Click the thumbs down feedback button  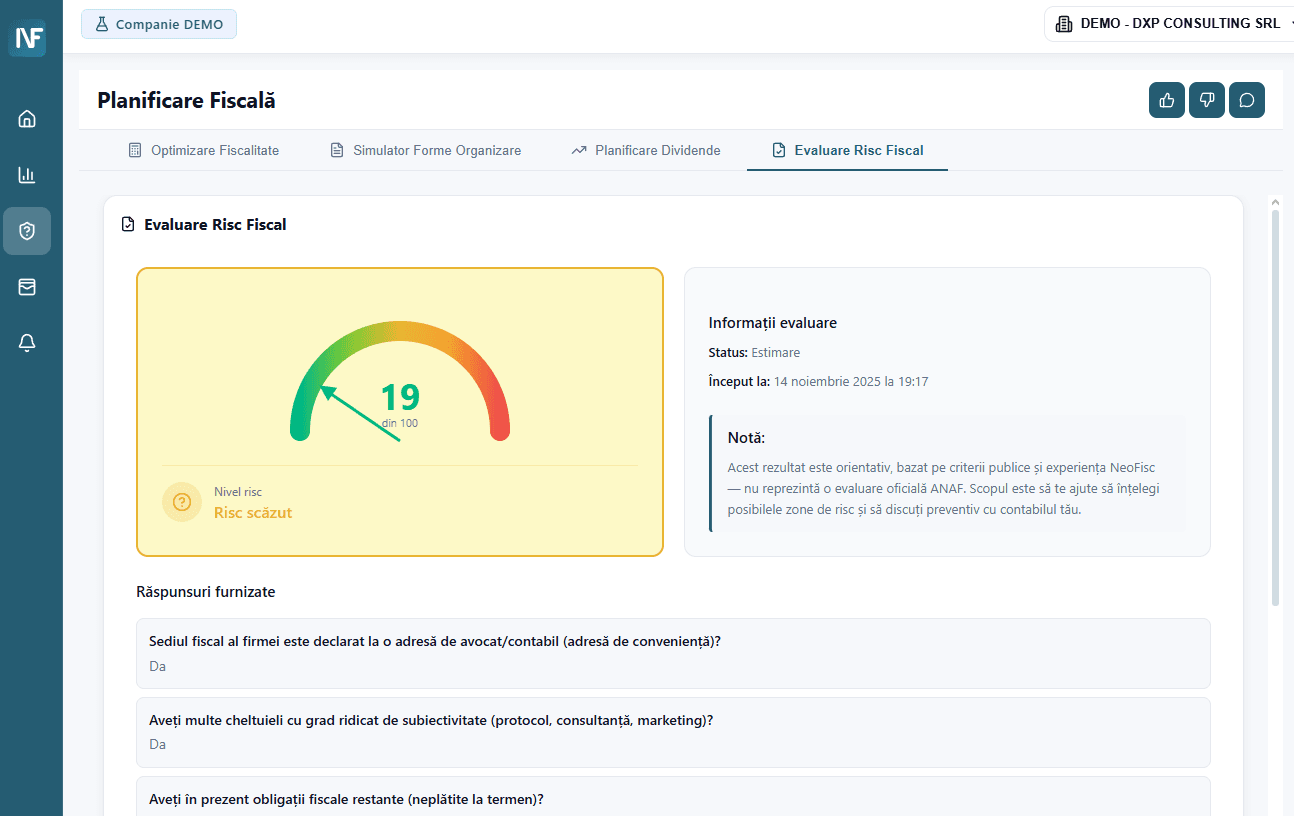1206,100
